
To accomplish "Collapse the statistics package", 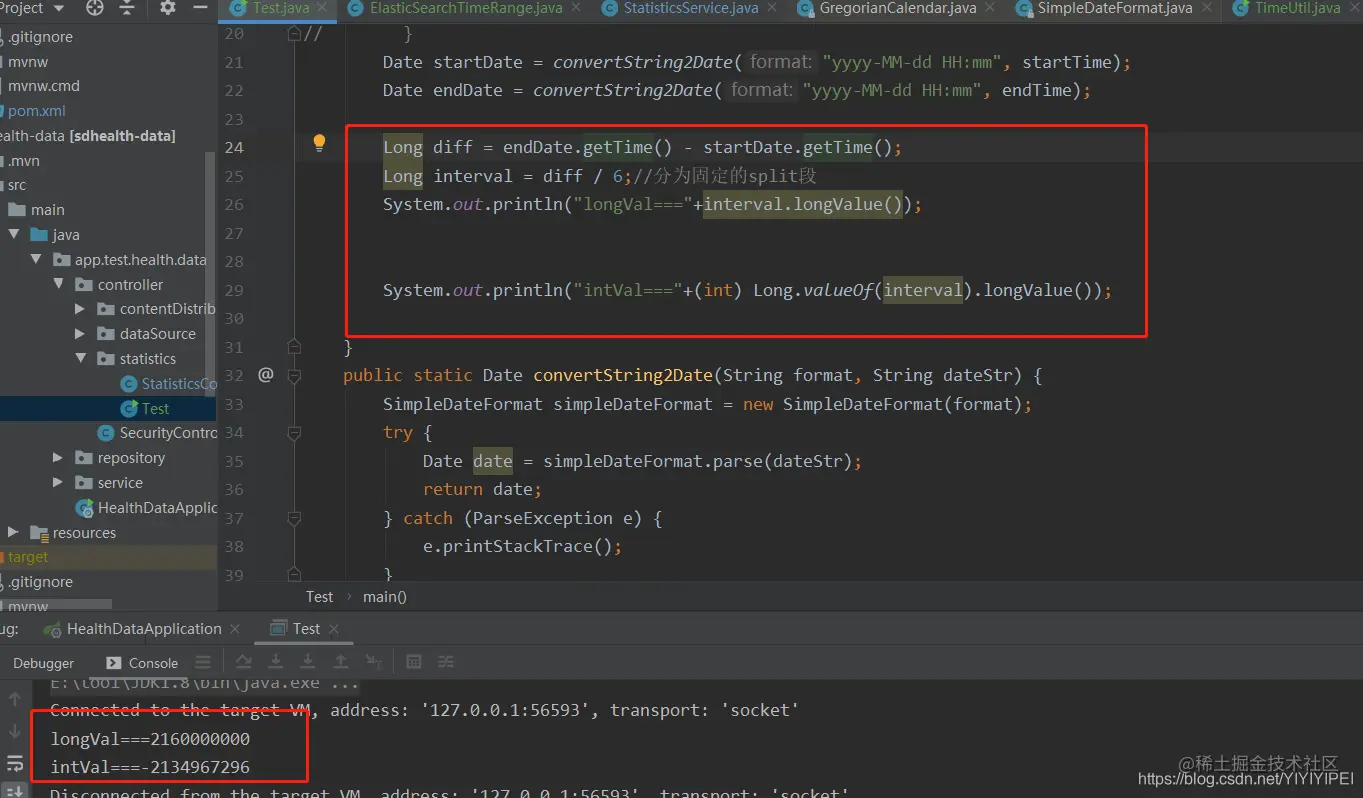I will coord(81,359).
